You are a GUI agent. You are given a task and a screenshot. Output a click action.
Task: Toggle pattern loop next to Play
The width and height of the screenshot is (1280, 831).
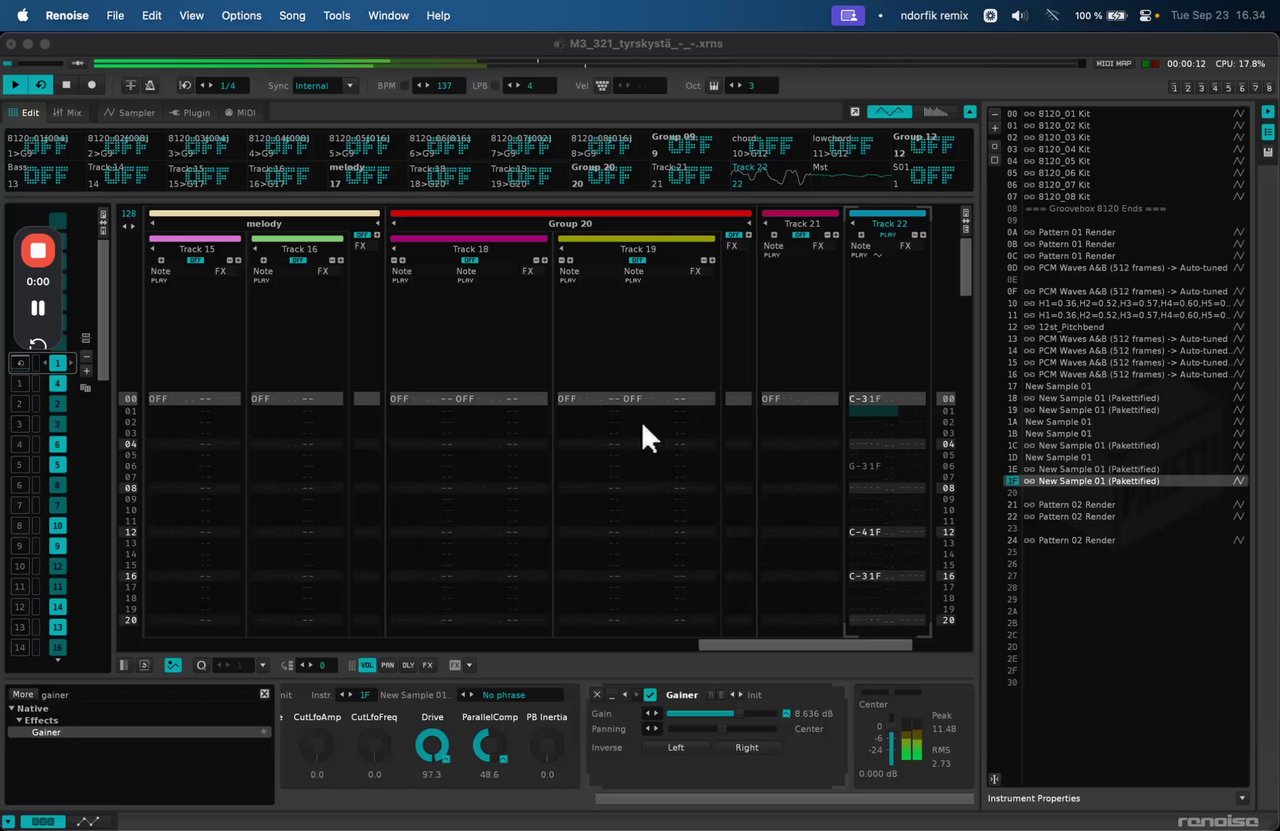[x=41, y=86]
